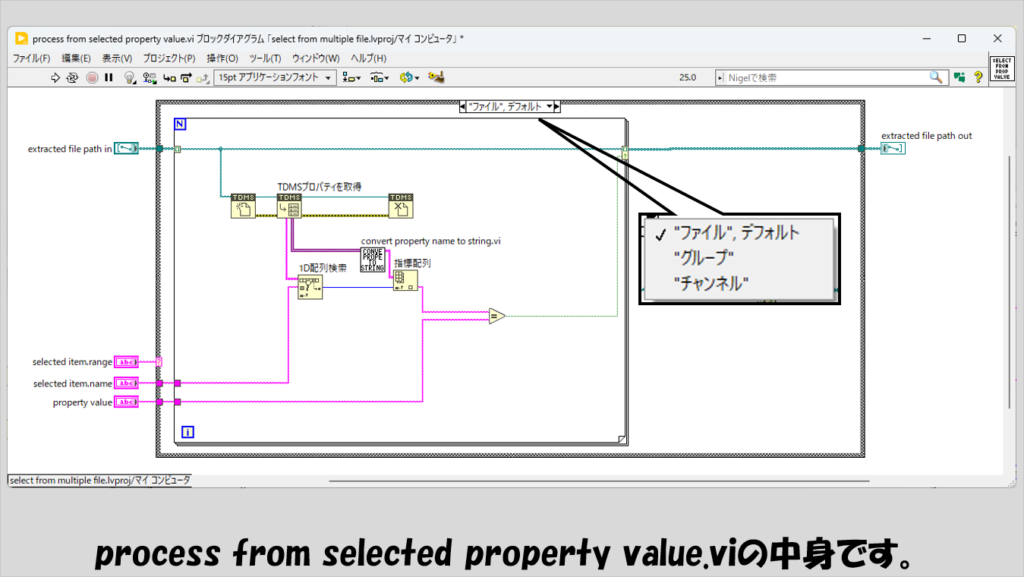This screenshot has height=577, width=1024.
Task: Click the TDMS Open function node
Action: click(244, 205)
